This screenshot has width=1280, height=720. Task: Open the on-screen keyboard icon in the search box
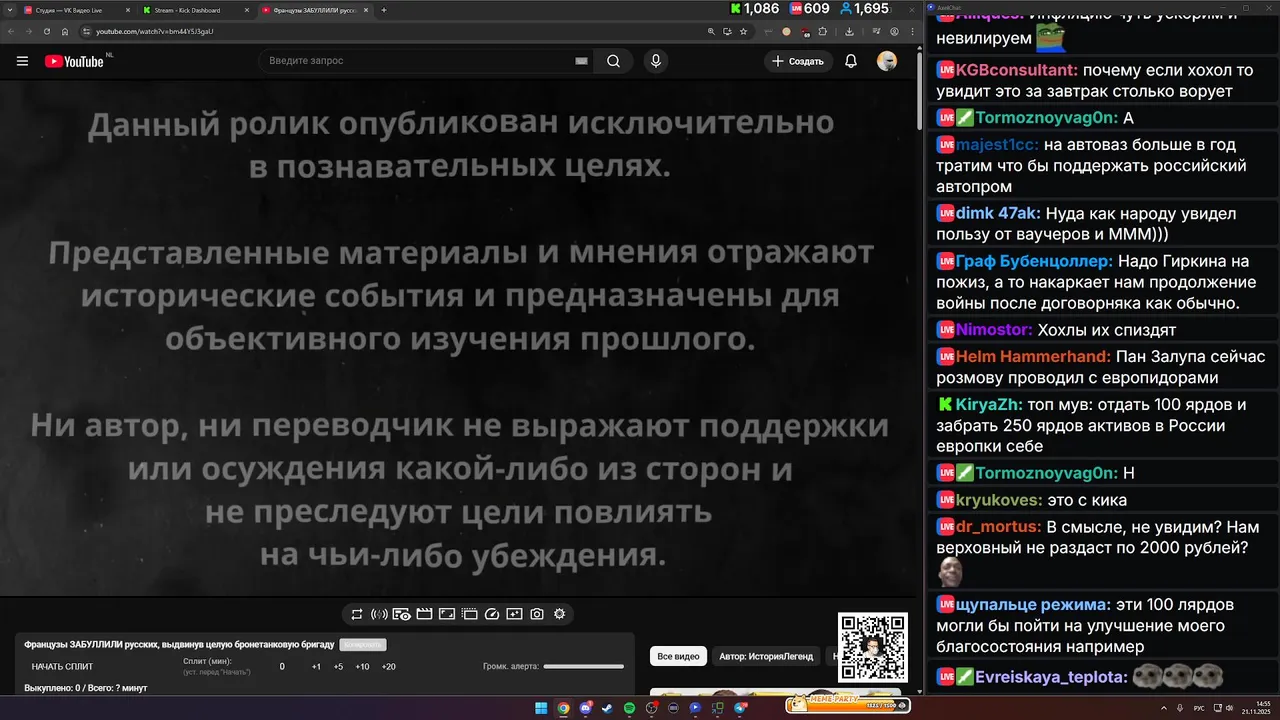[581, 61]
